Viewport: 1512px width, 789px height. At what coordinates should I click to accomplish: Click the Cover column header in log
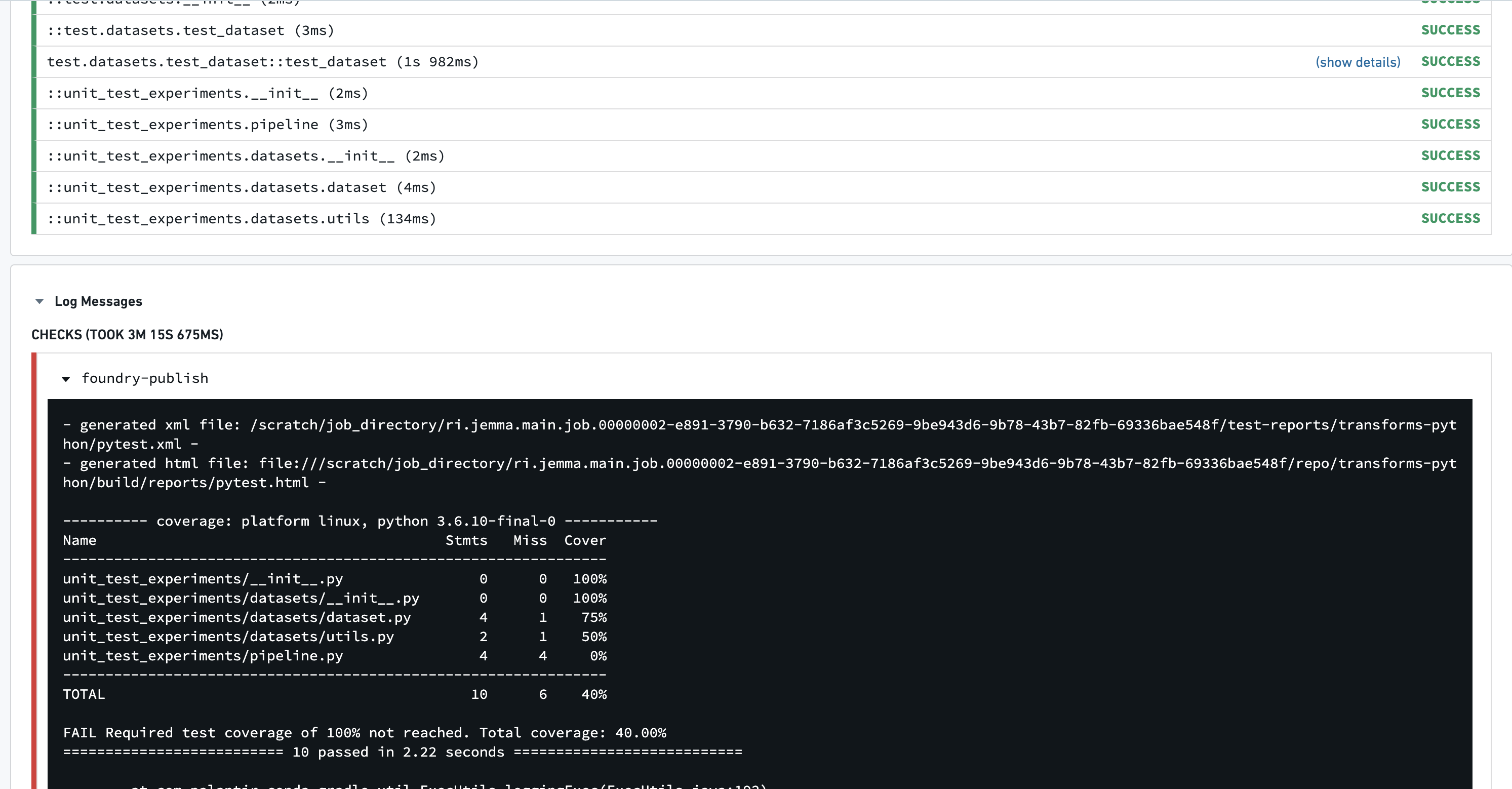pos(585,540)
